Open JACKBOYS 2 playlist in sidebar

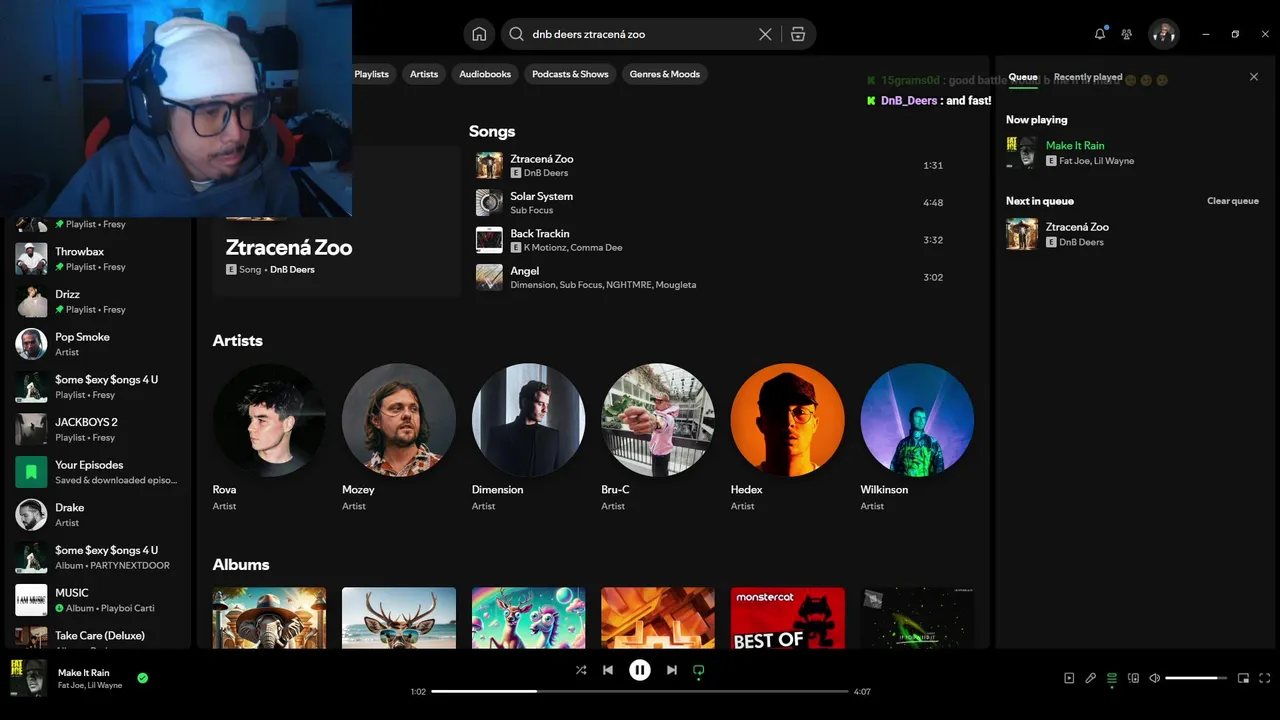[x=97, y=430]
